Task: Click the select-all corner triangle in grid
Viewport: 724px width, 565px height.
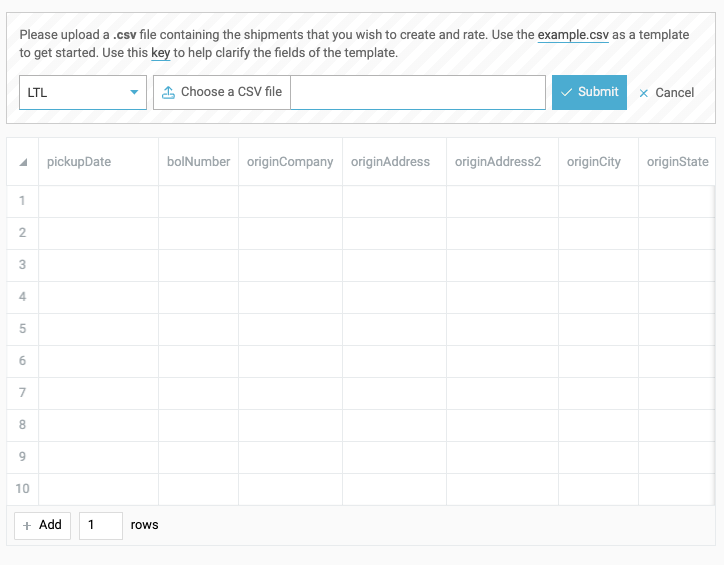Action: click(x=23, y=162)
